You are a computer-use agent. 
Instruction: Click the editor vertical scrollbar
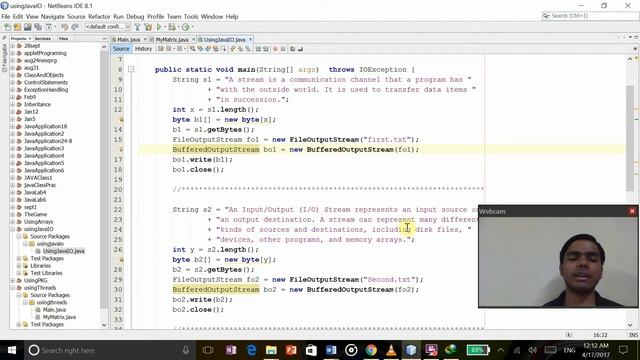(x=630, y=139)
